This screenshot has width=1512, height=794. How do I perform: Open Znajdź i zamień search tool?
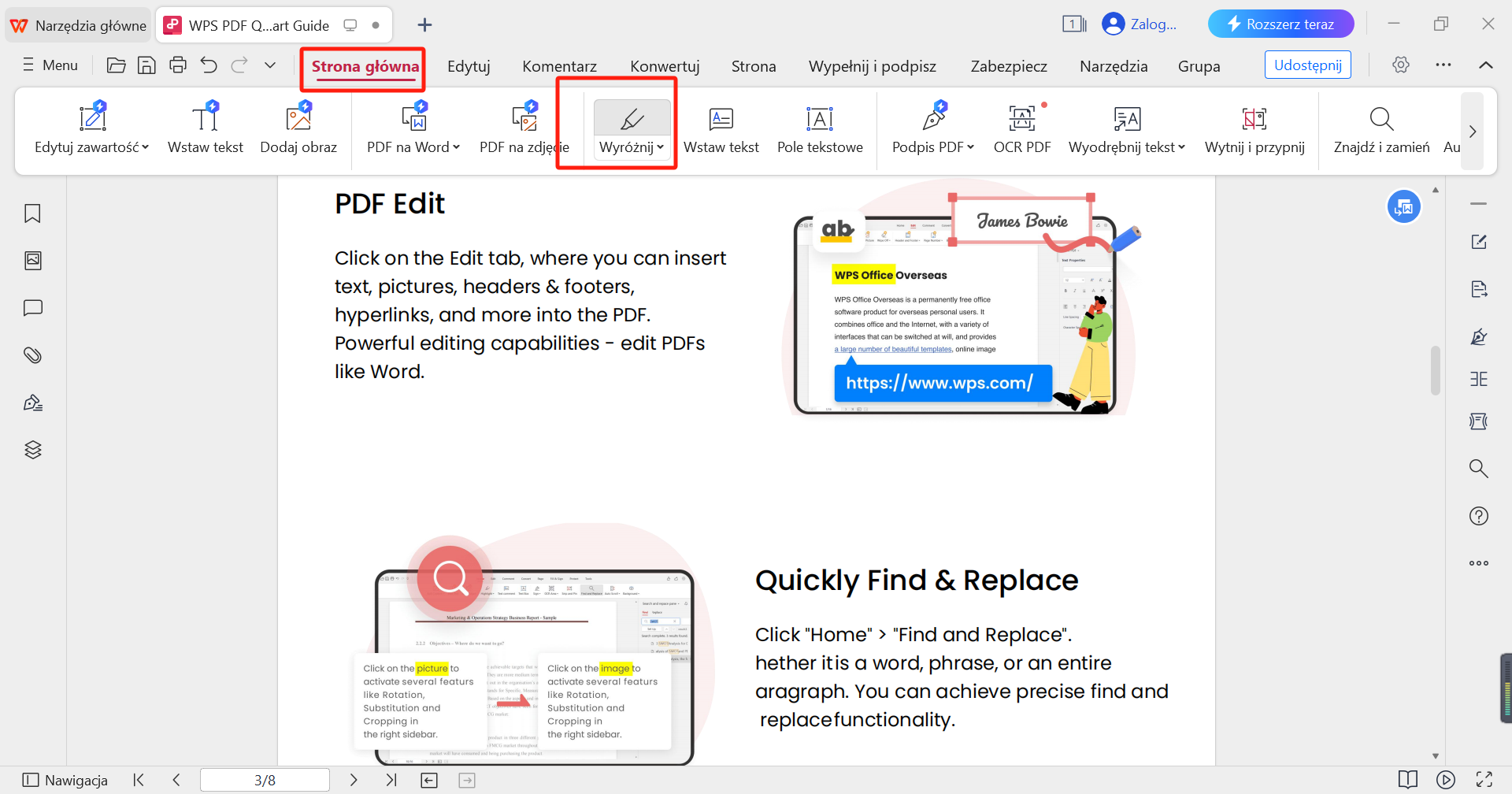pyautogui.click(x=1381, y=128)
